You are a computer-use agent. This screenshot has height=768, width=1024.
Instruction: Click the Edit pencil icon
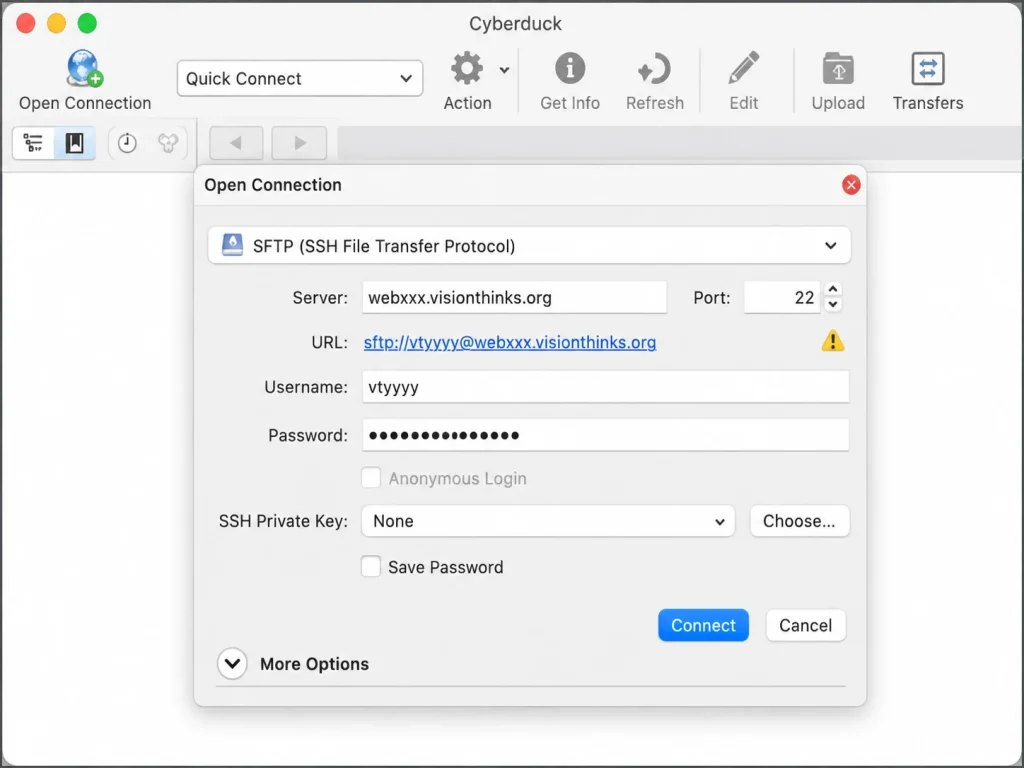[x=743, y=68]
